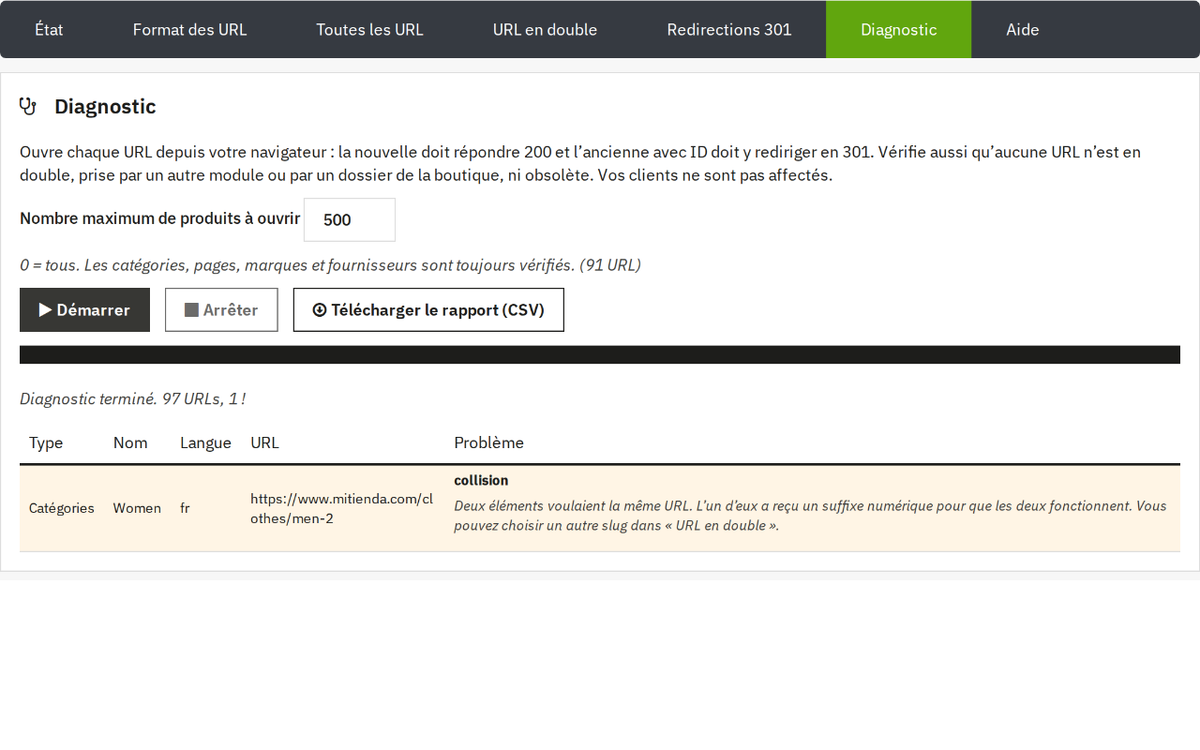Click the URL column header
This screenshot has height=750, width=1200.
(264, 443)
